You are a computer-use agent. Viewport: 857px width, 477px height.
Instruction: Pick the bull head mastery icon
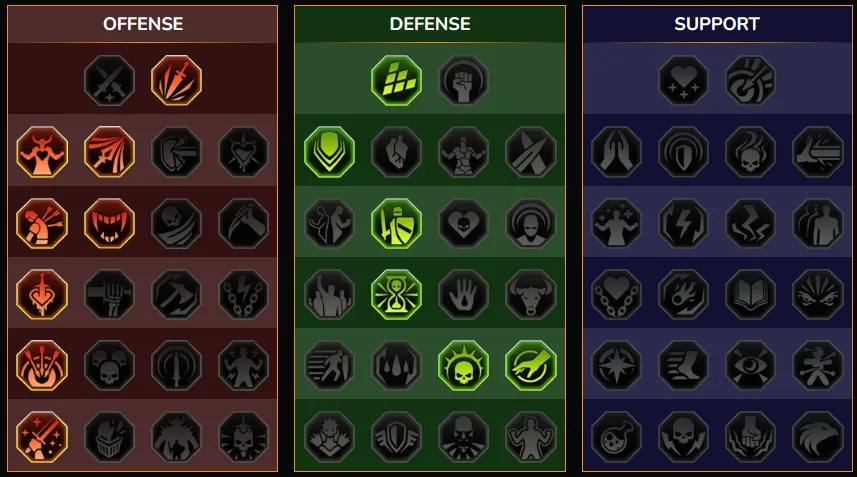[x=531, y=295]
